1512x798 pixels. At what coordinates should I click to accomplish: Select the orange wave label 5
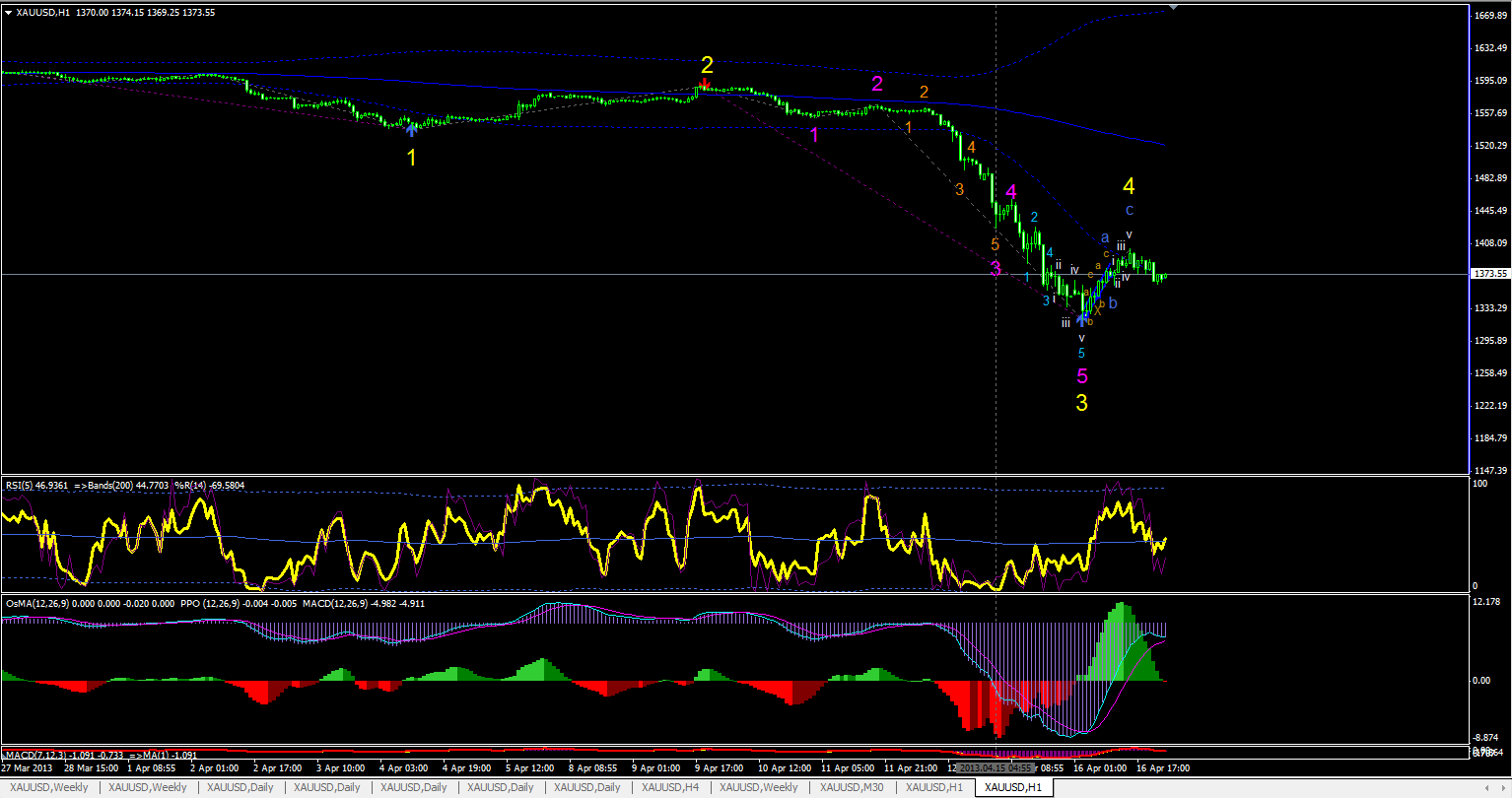click(995, 244)
